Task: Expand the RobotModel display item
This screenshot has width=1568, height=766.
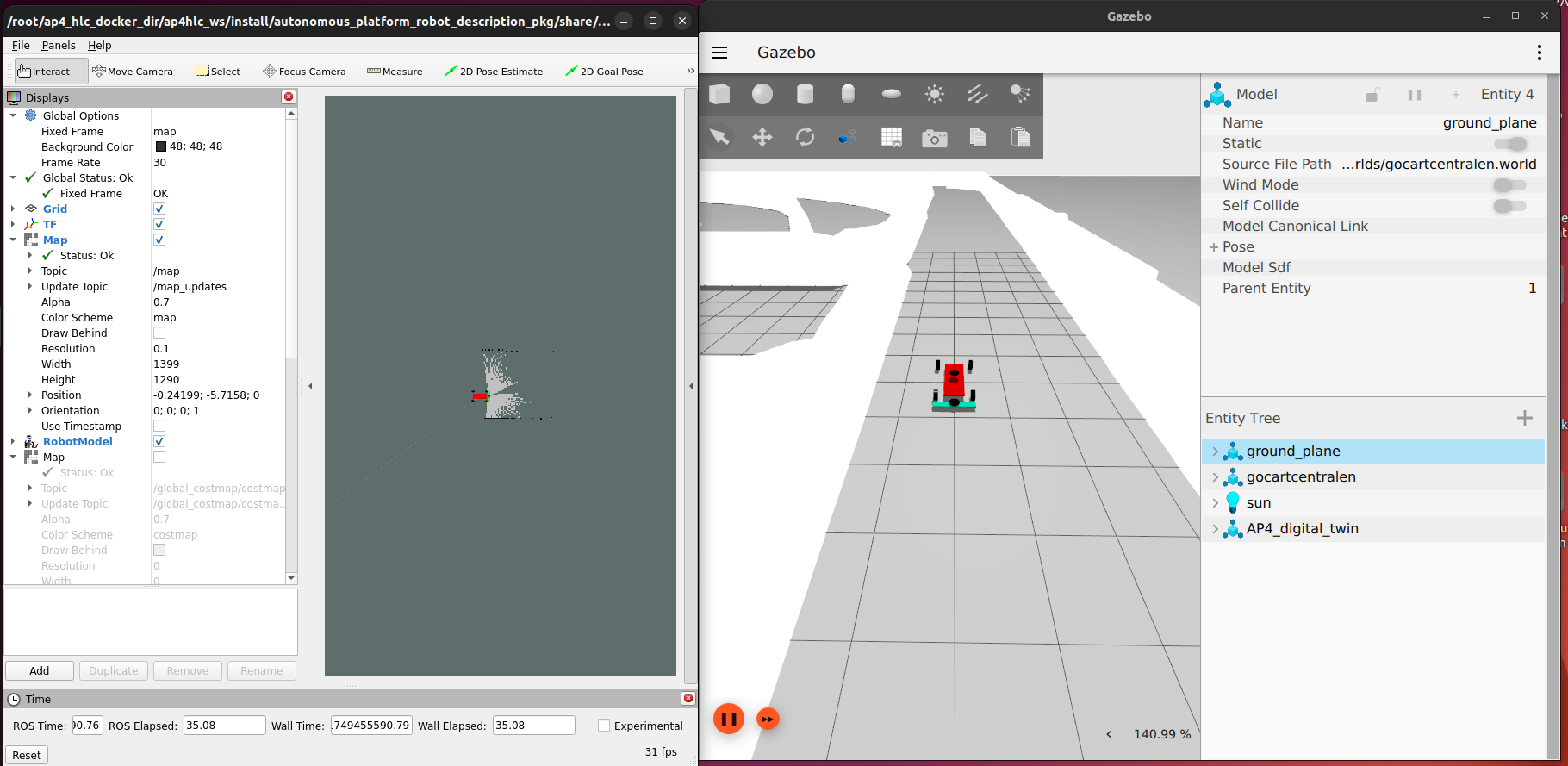Action: [x=13, y=441]
